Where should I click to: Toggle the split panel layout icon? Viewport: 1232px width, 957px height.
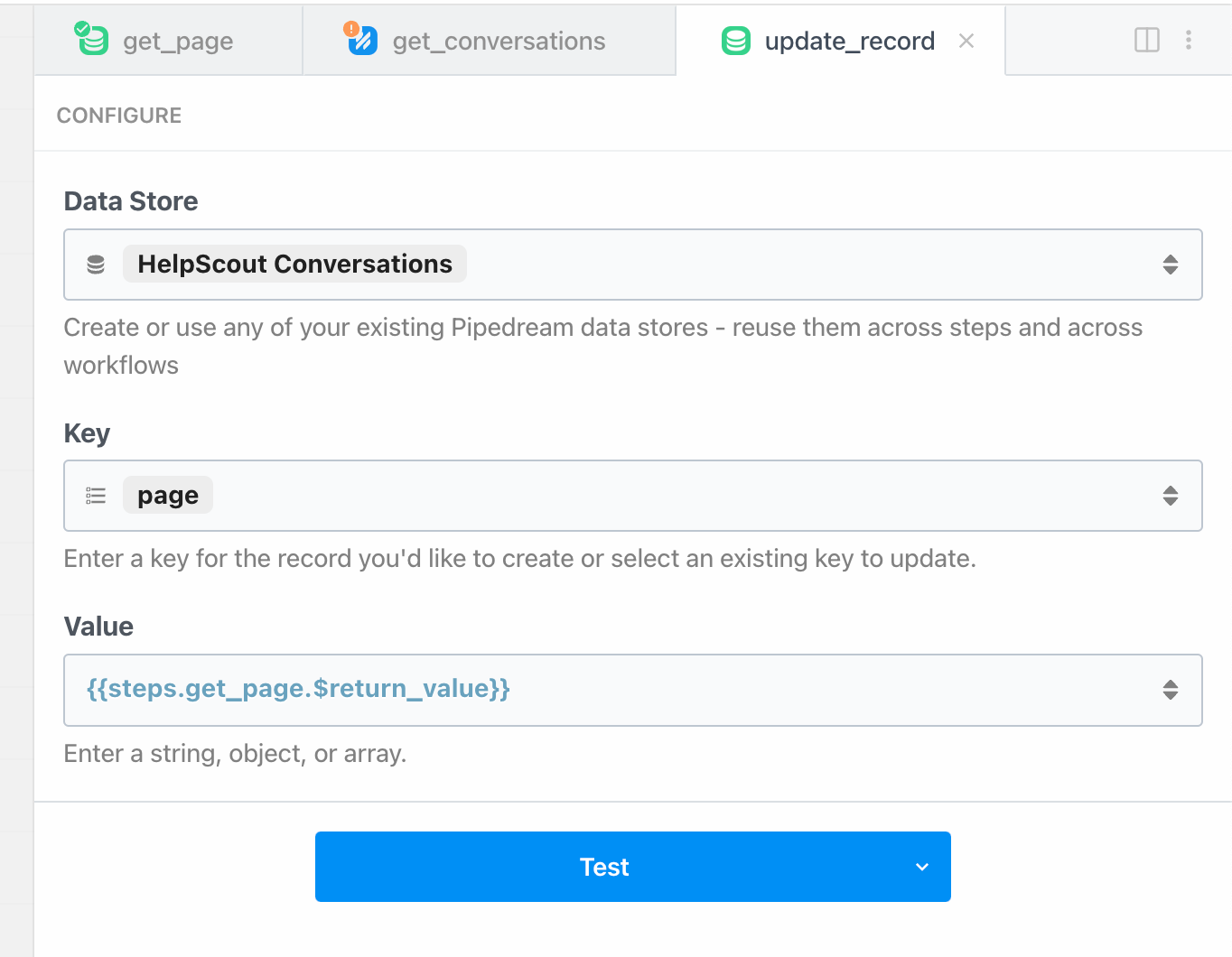pos(1147,40)
